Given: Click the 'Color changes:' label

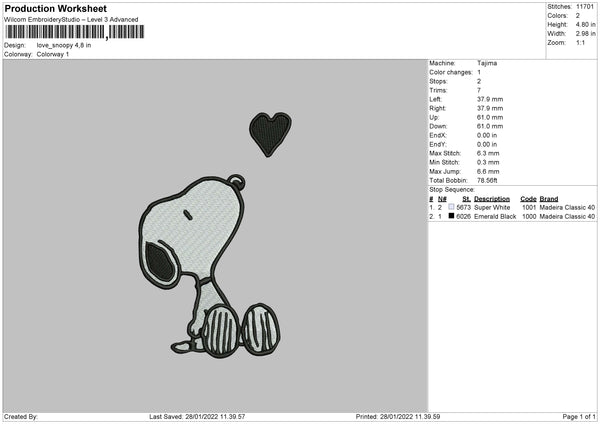Looking at the screenshot, I should coord(451,72).
